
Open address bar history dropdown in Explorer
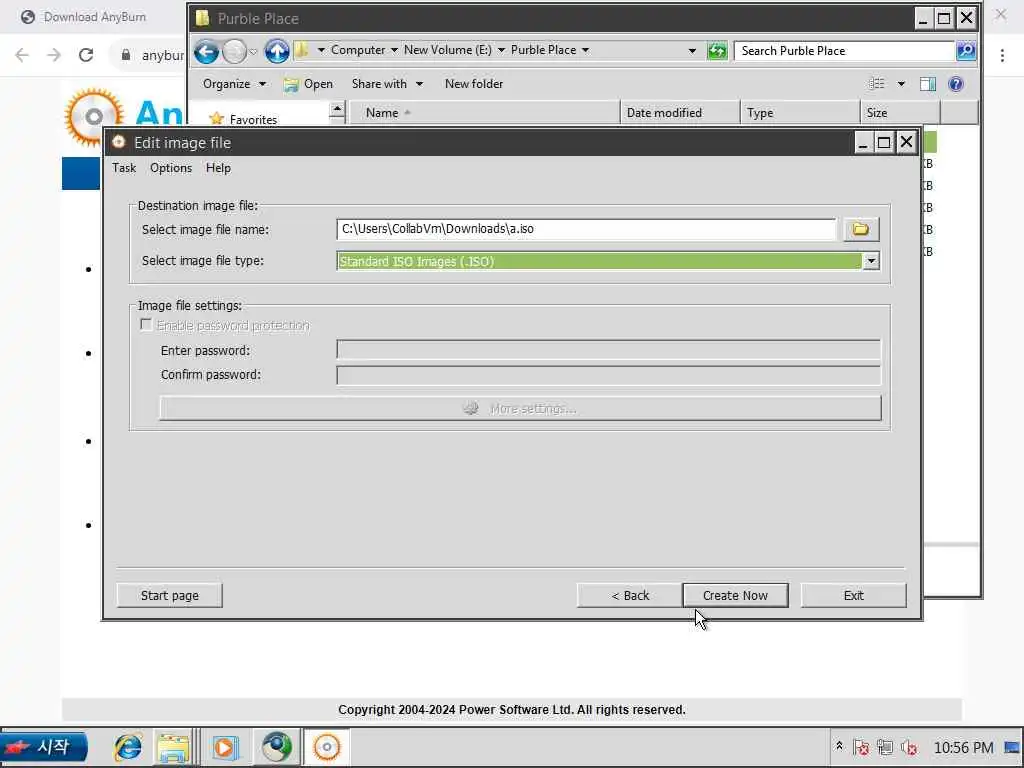(692, 51)
